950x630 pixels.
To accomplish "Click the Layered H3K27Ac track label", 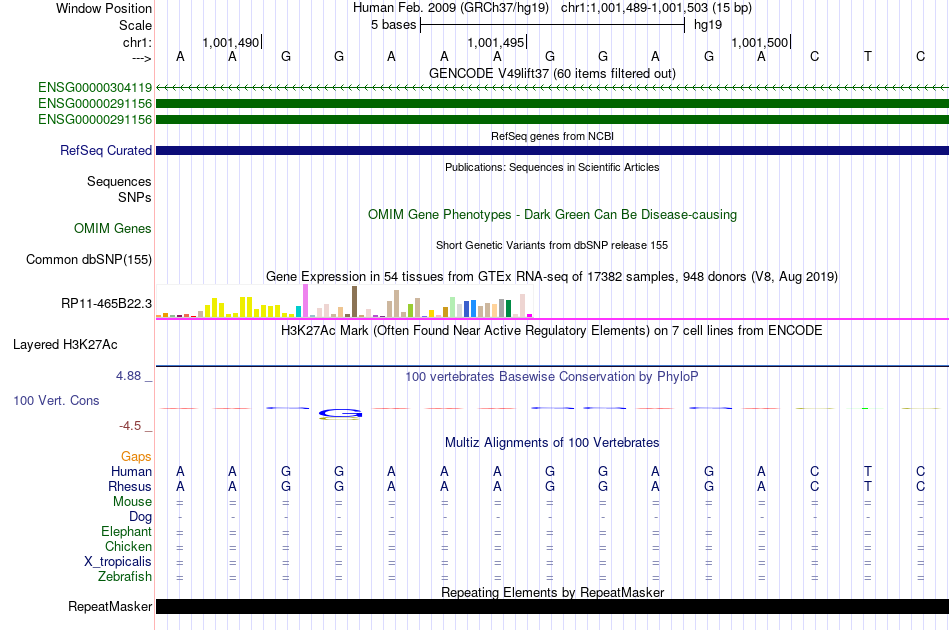I will [x=65, y=345].
